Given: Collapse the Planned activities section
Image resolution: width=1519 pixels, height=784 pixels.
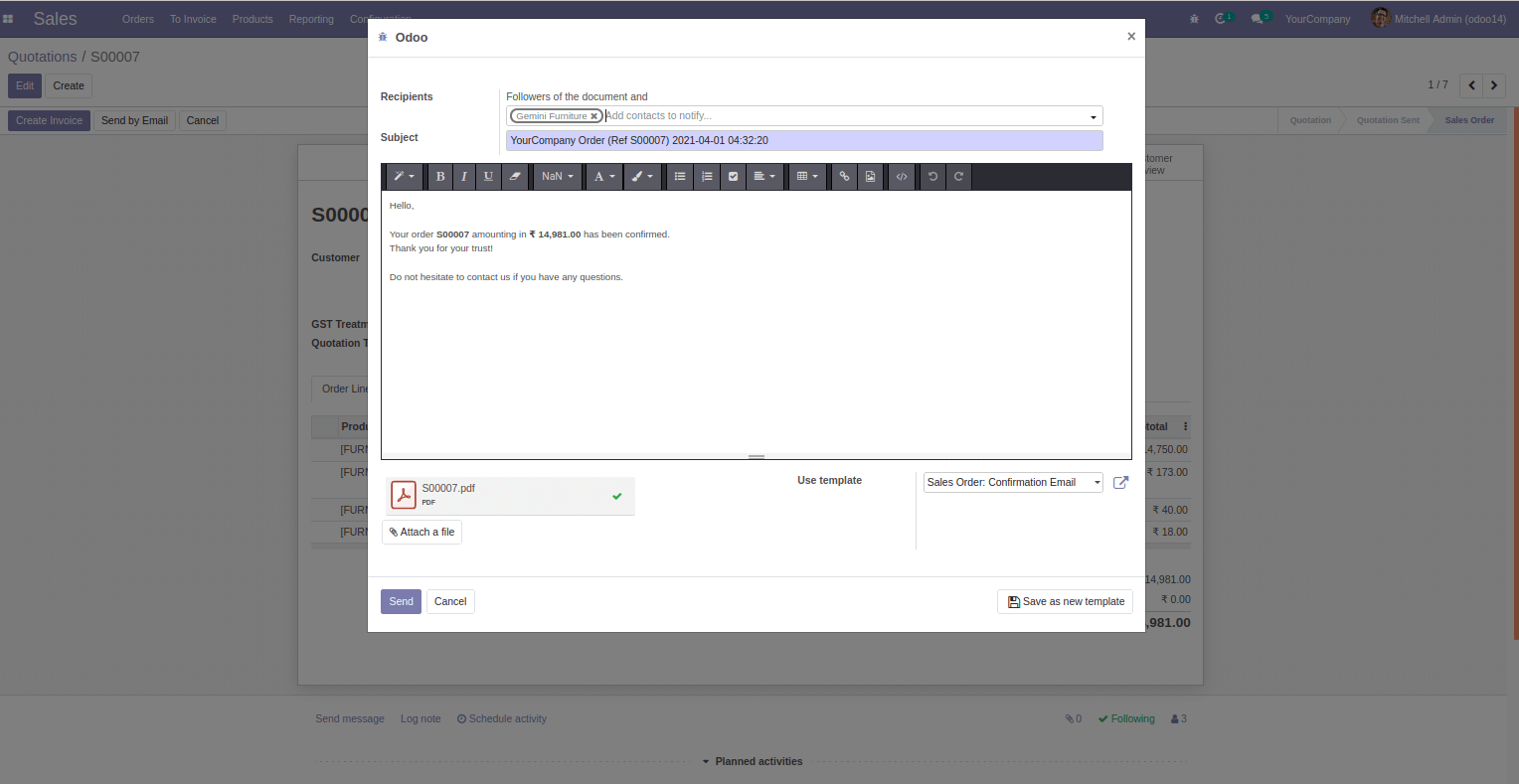Looking at the screenshot, I should [x=753, y=762].
